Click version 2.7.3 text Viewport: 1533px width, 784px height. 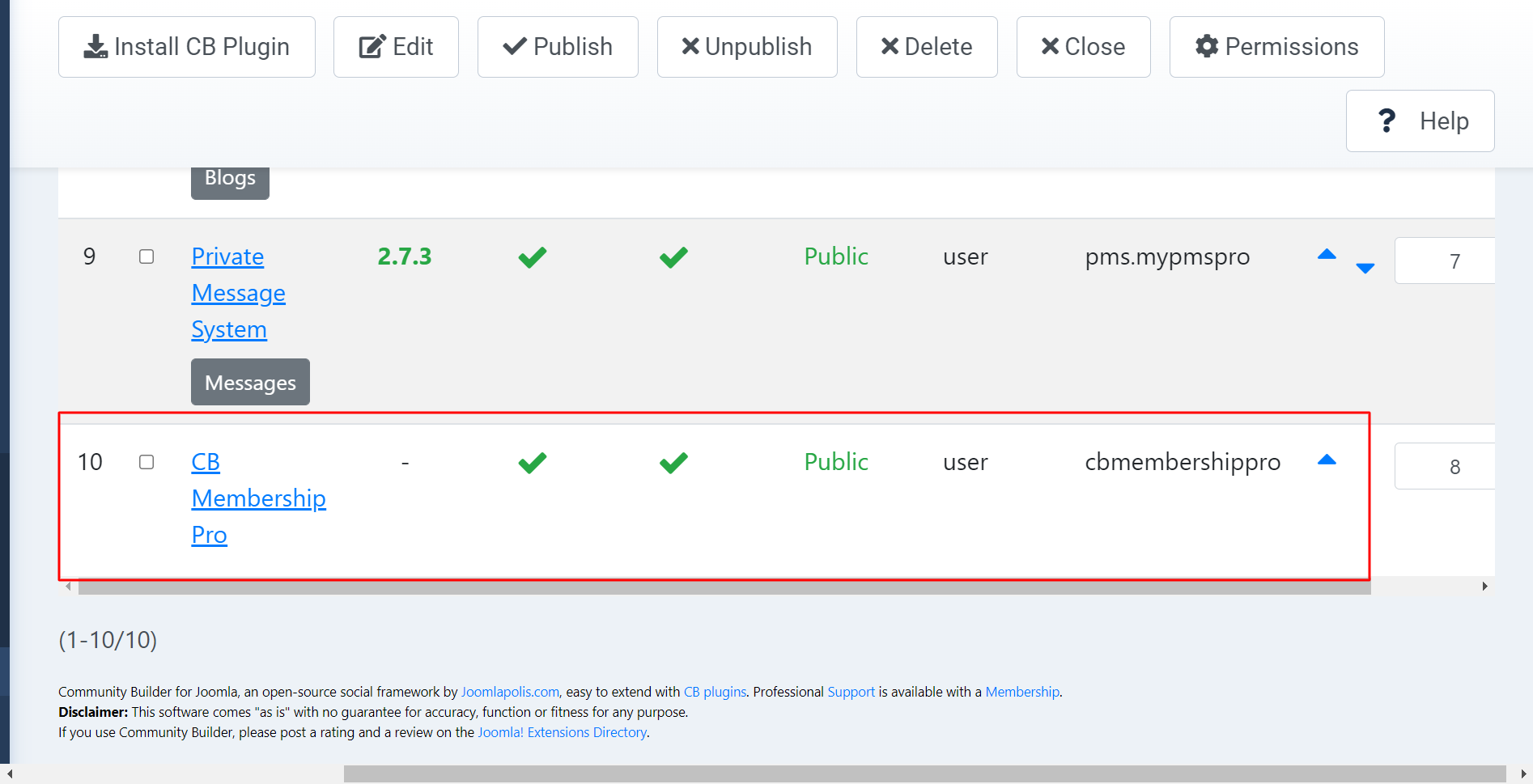[x=405, y=256]
